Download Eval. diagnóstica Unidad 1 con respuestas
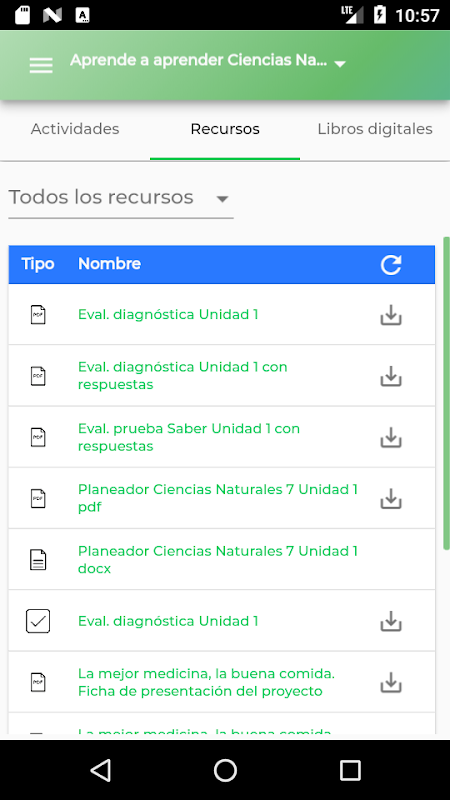450x800 pixels. coord(391,376)
